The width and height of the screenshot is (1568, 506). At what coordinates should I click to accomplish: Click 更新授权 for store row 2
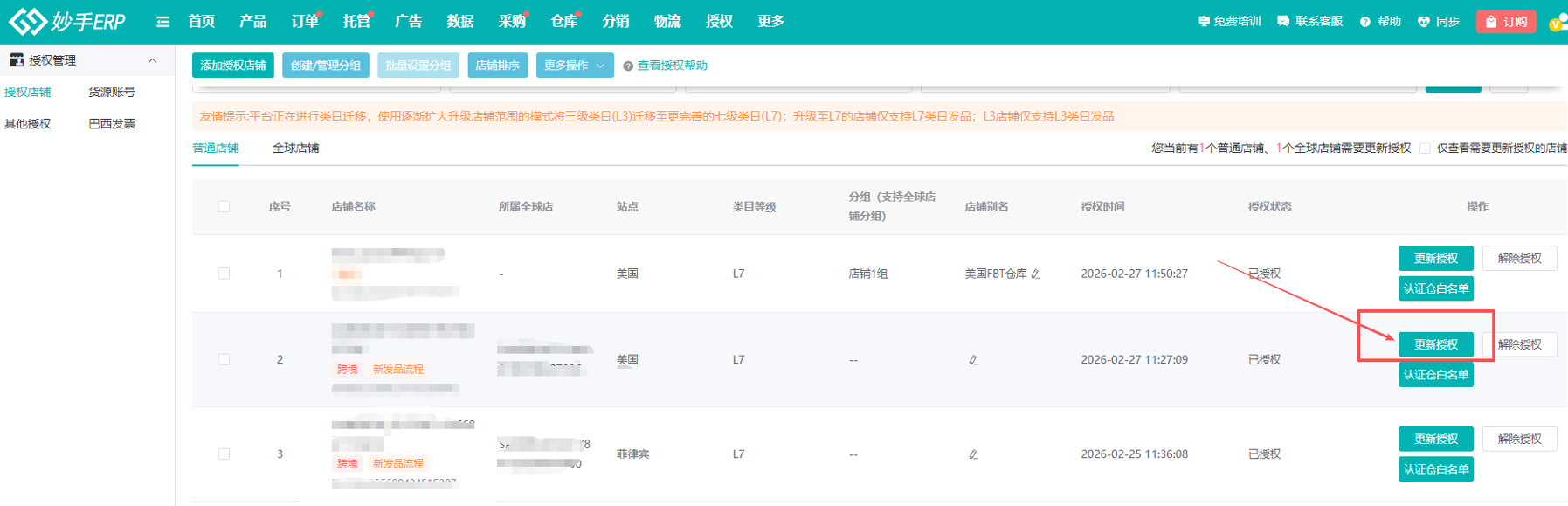(x=1435, y=344)
